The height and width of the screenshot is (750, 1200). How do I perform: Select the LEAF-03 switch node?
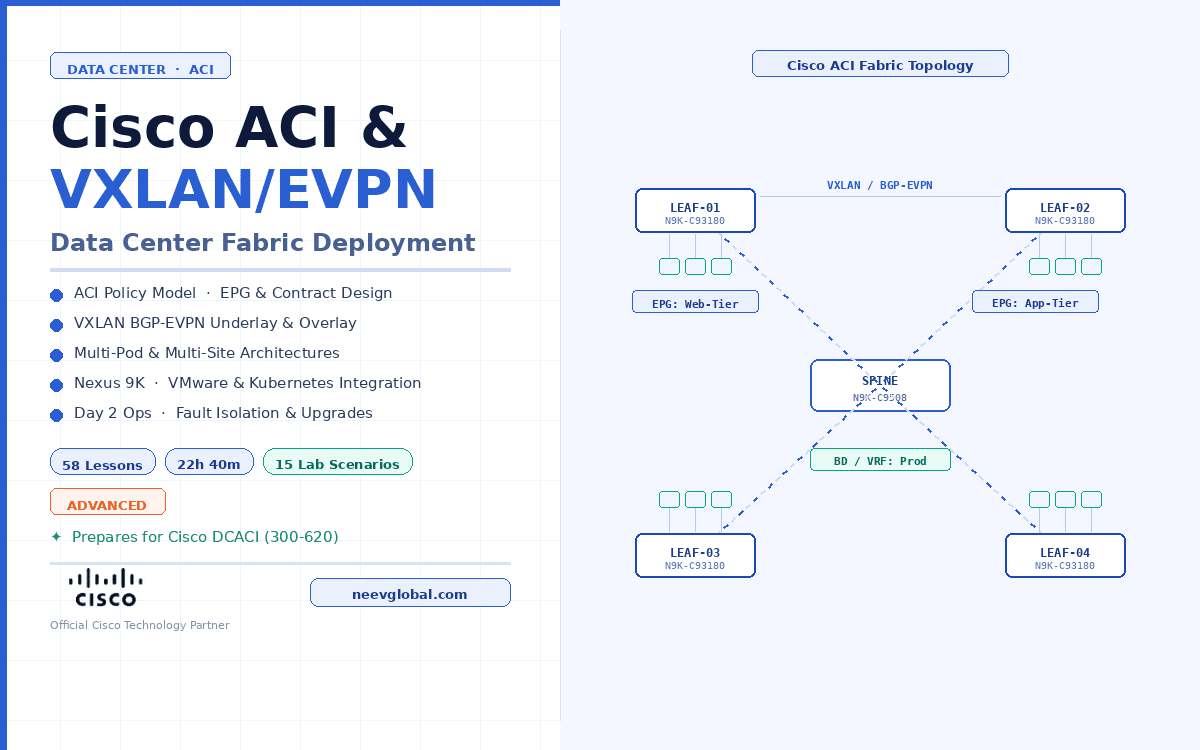coord(695,556)
